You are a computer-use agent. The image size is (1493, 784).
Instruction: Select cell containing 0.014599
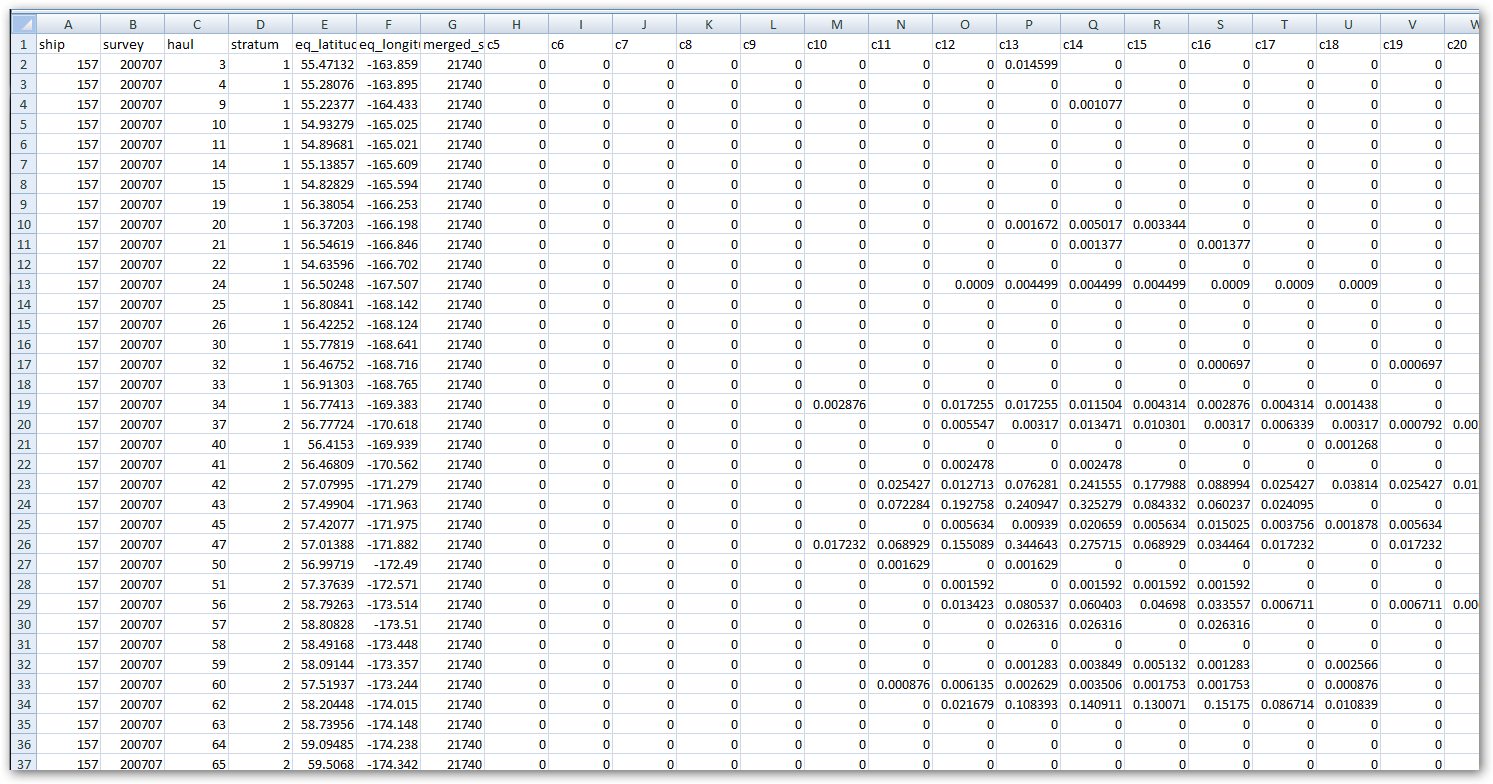point(1028,64)
